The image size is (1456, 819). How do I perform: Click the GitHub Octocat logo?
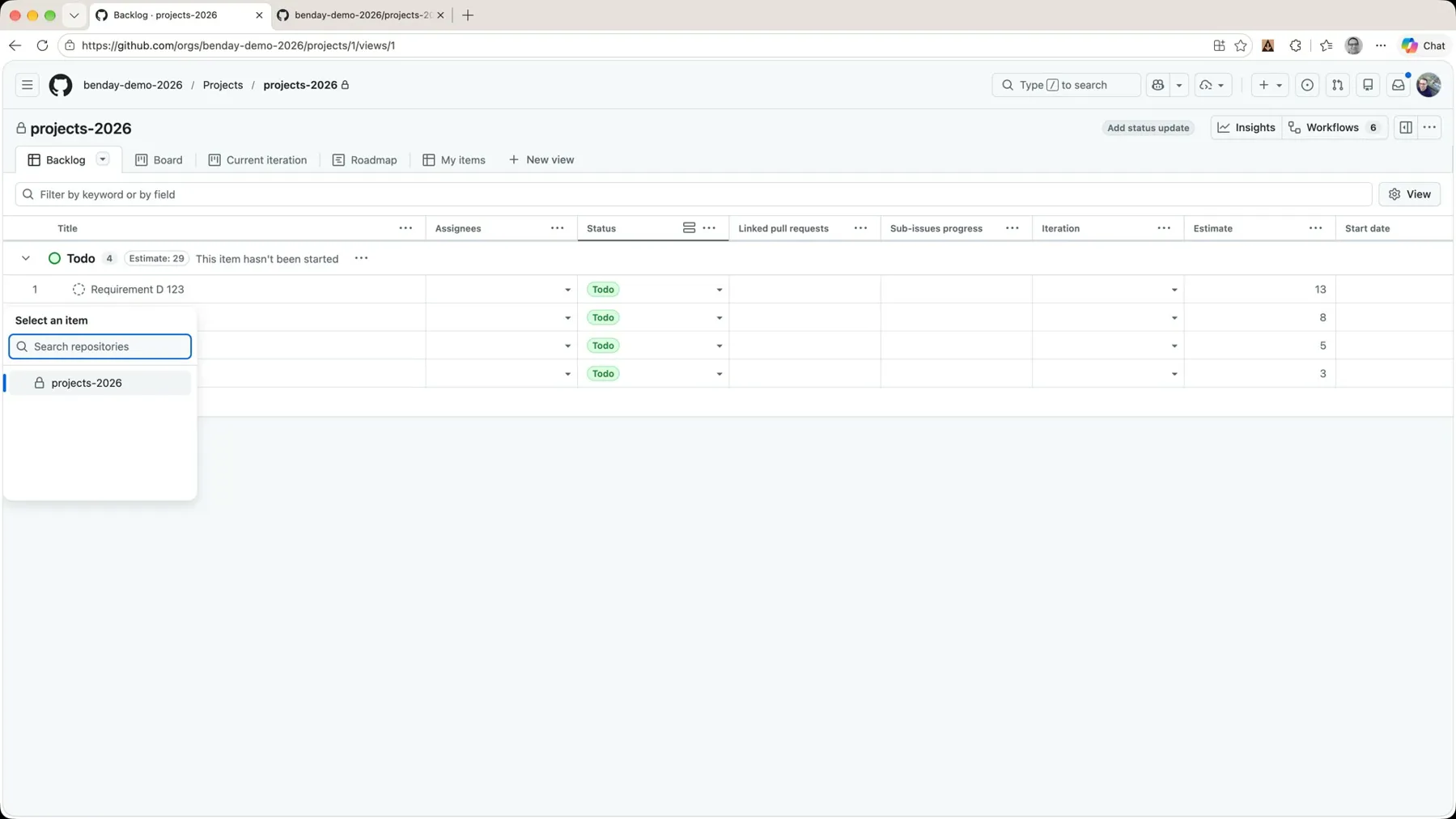[x=61, y=85]
